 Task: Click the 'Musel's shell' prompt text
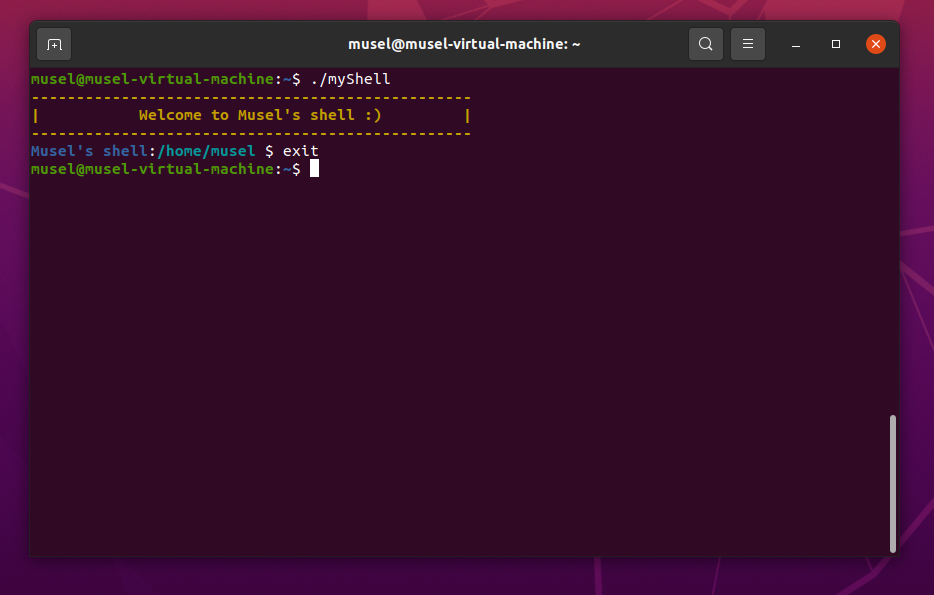(x=89, y=151)
